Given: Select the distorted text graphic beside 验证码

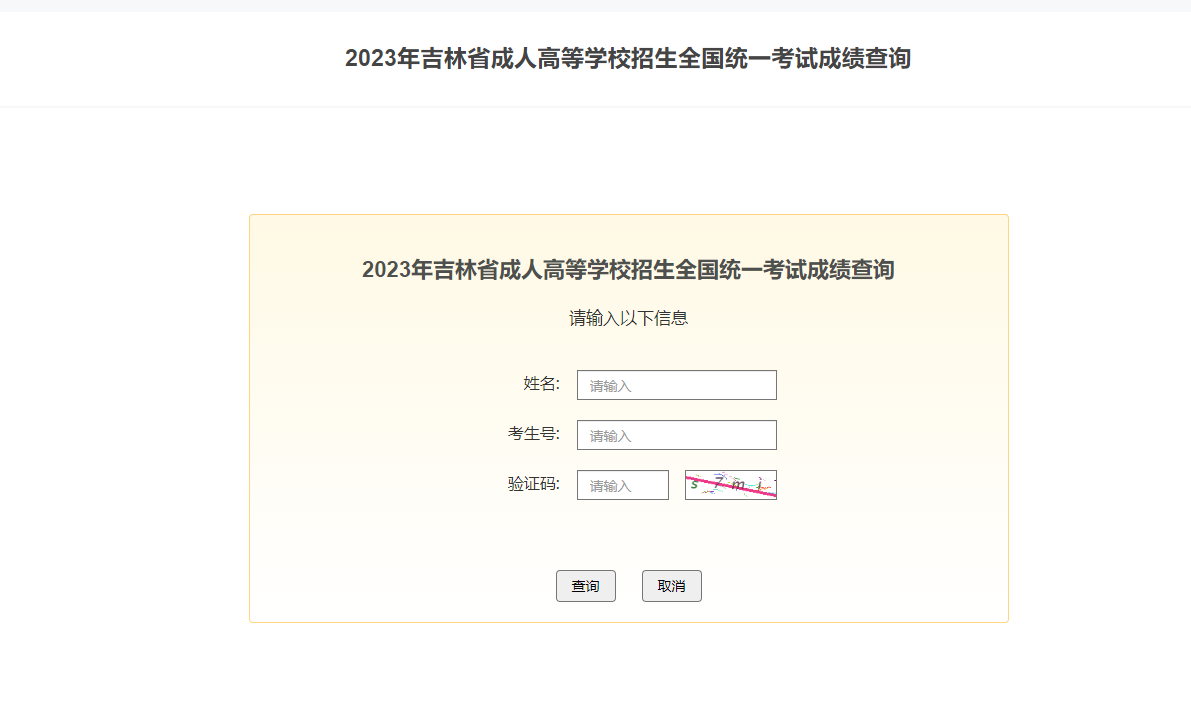Looking at the screenshot, I should (x=731, y=485).
